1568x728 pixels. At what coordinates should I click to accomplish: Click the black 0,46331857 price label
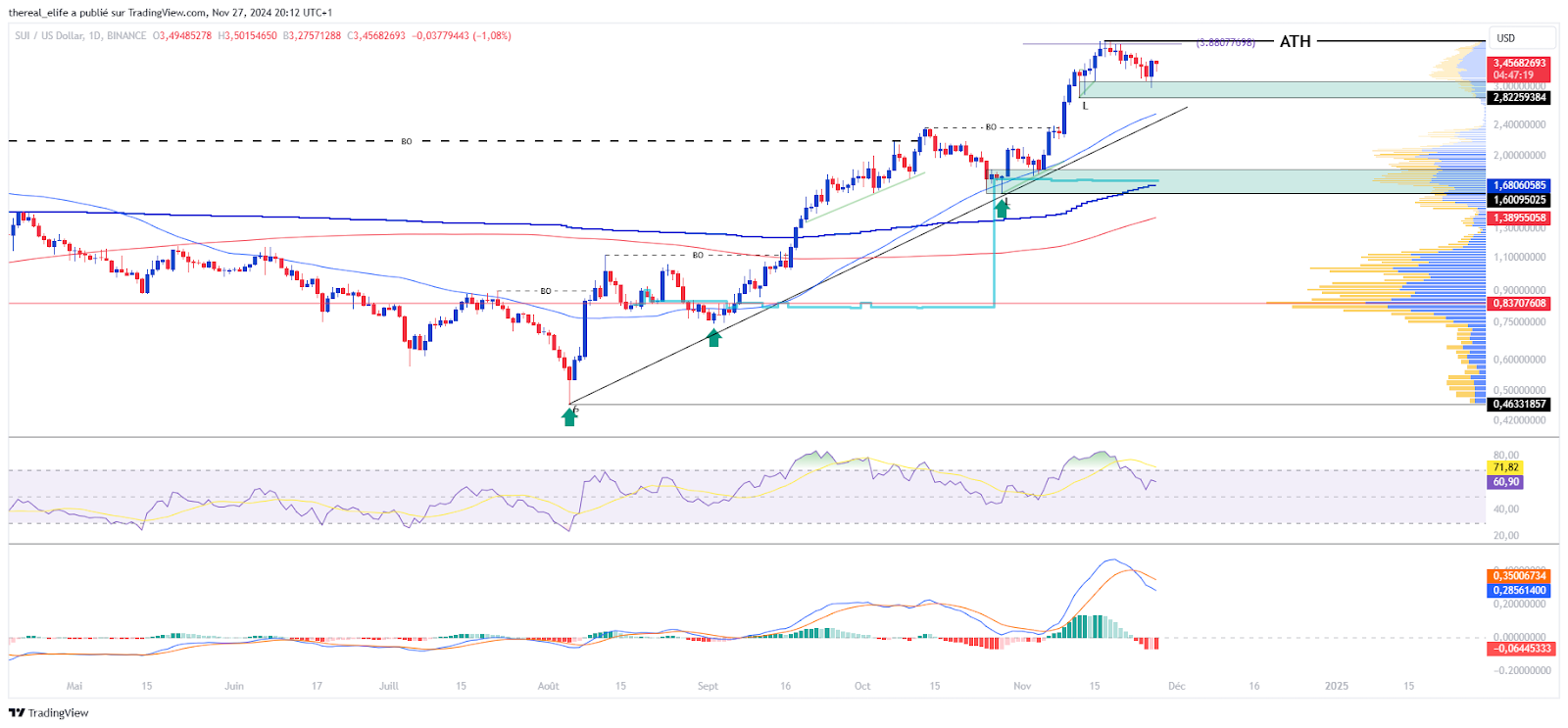click(1519, 404)
